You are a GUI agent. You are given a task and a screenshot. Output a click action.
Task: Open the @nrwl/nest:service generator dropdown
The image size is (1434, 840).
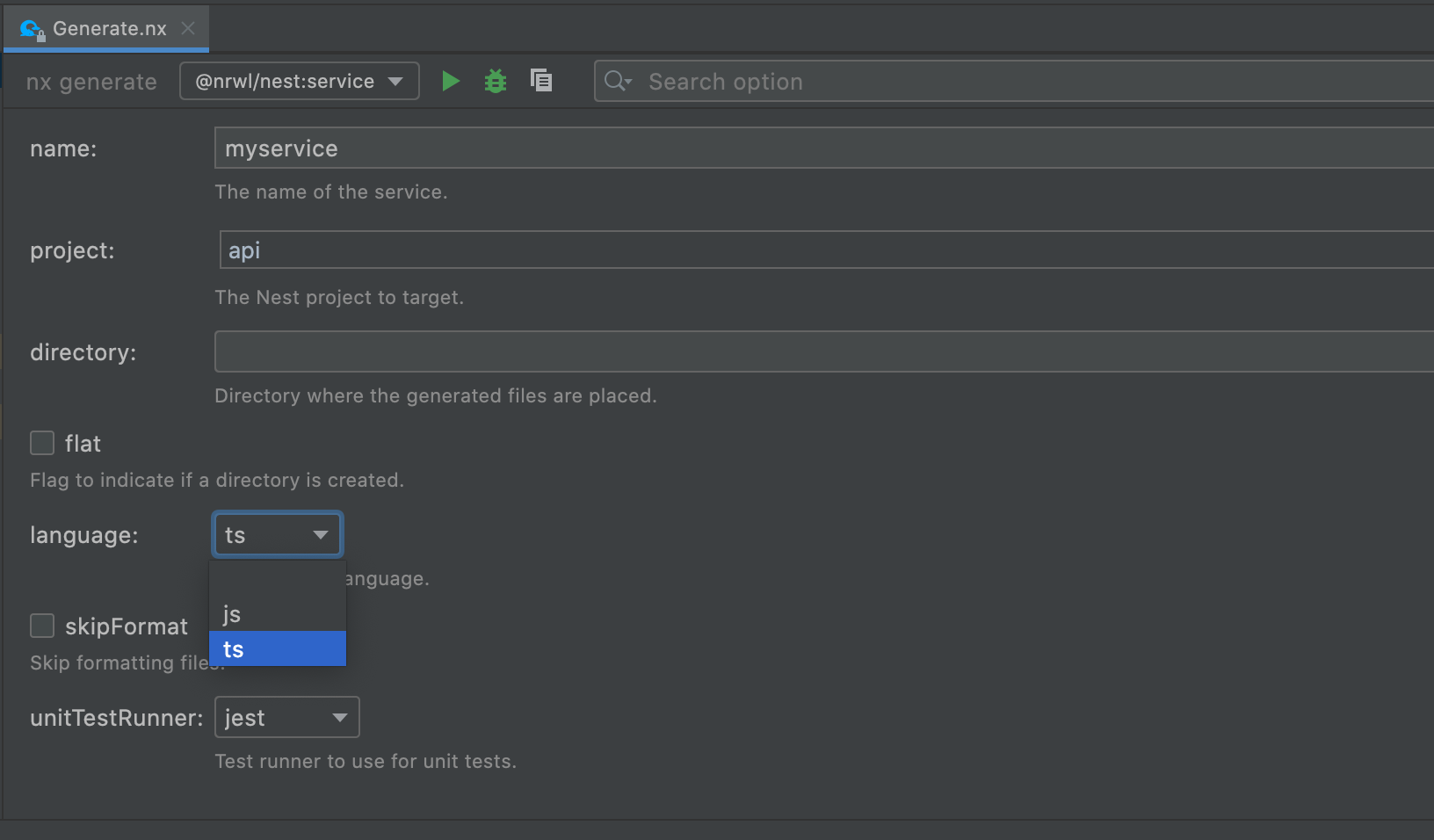[299, 81]
